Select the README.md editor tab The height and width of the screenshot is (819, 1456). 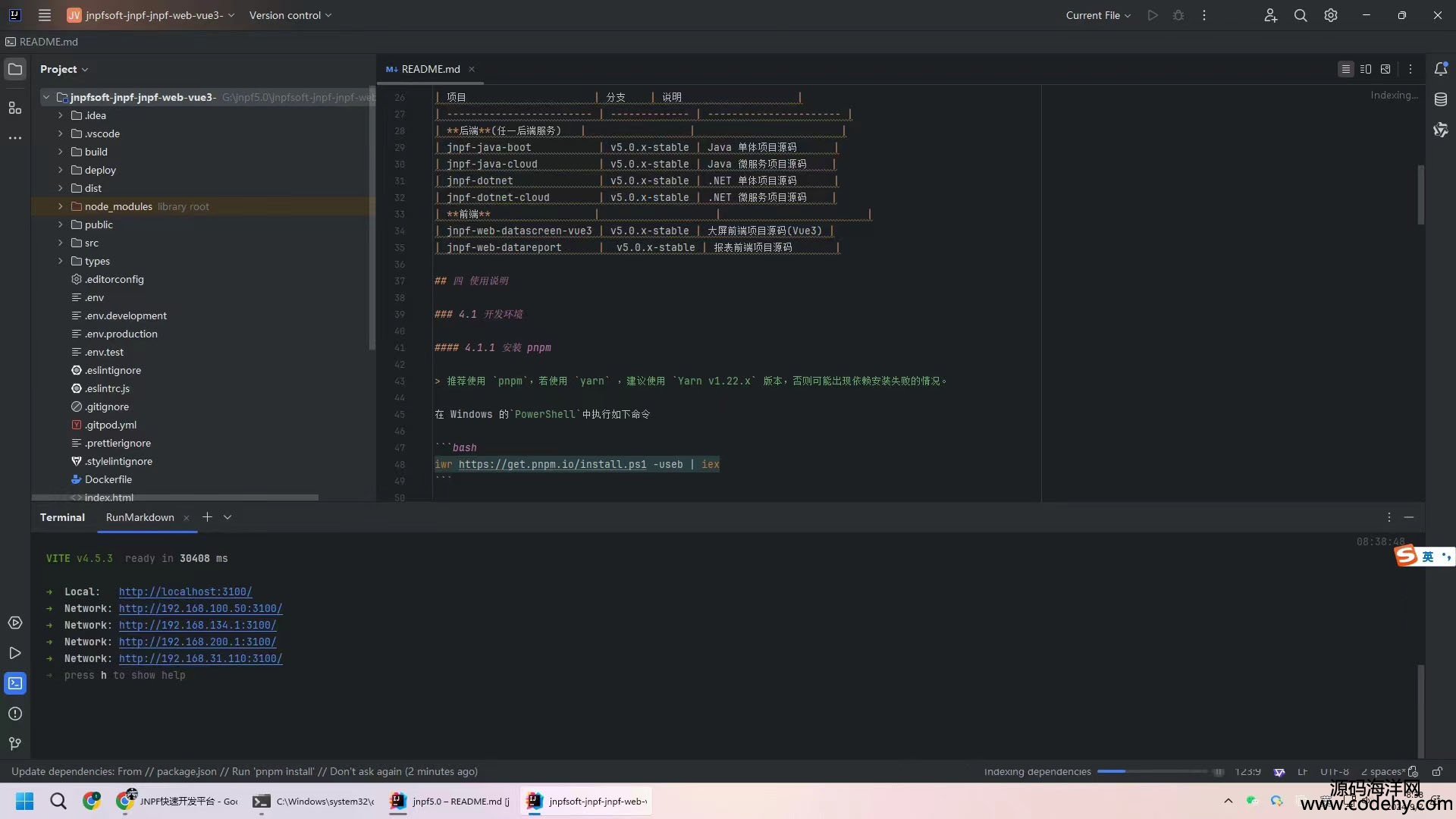(429, 69)
